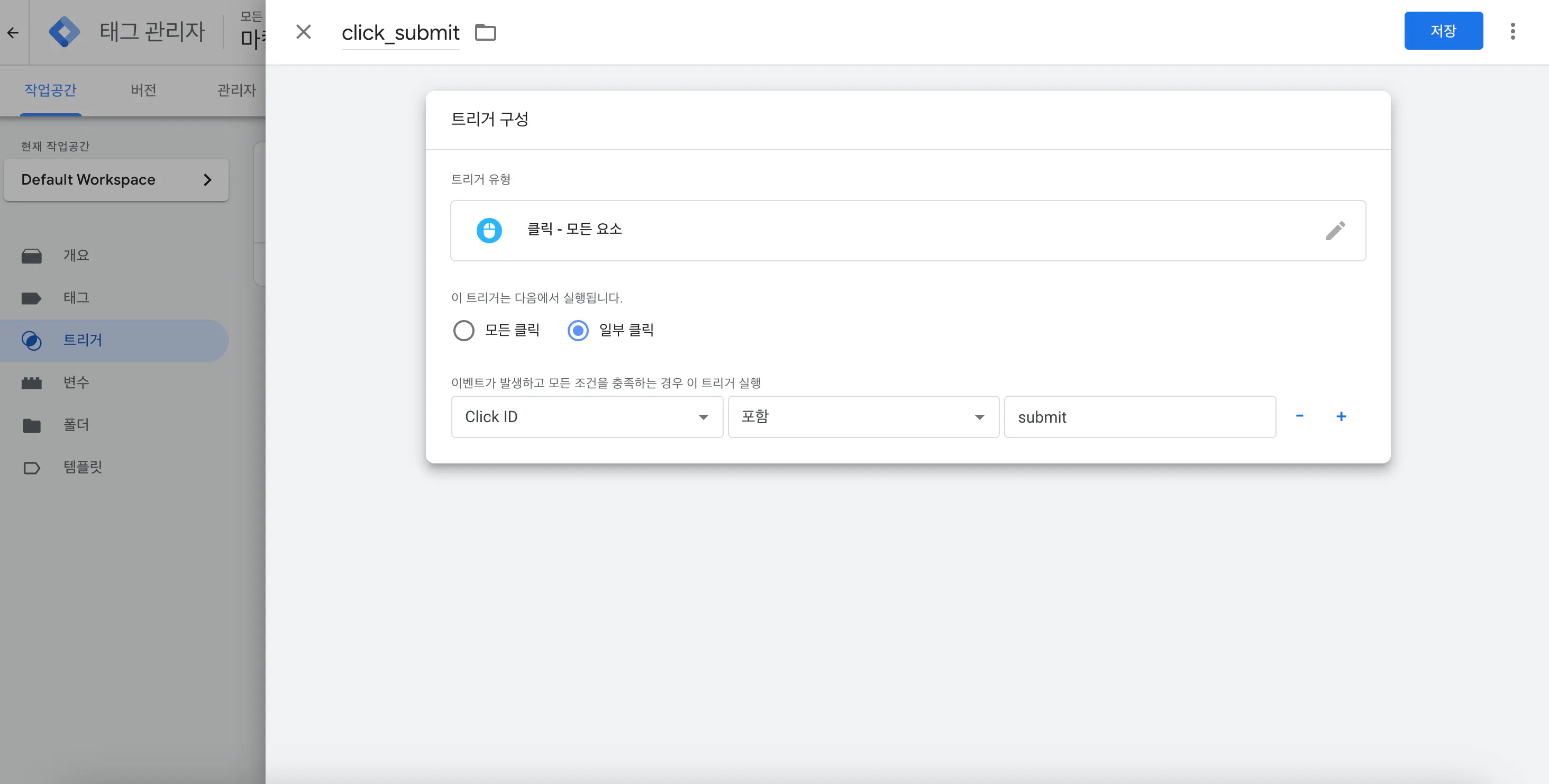Image resolution: width=1549 pixels, height=784 pixels.
Task: Switch to the 관리자 tab
Action: click(x=236, y=90)
